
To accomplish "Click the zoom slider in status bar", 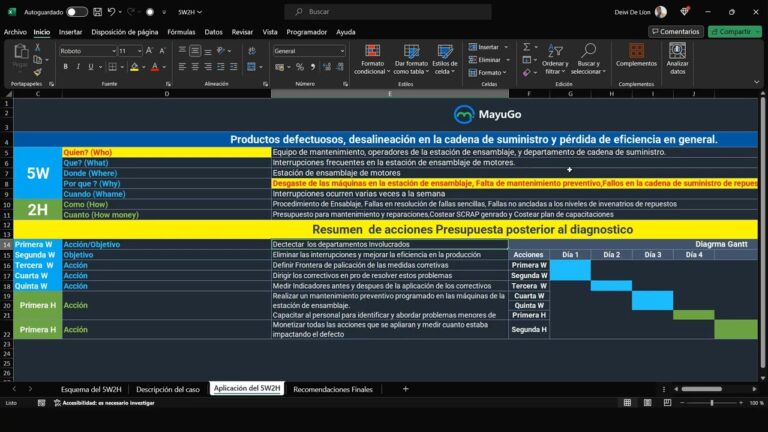I will pos(710,403).
